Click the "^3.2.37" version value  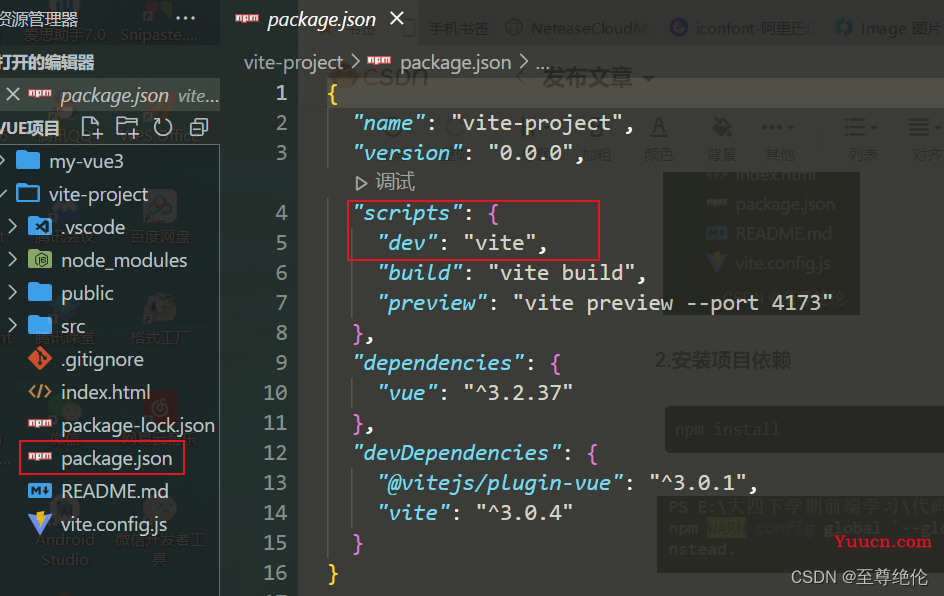518,393
